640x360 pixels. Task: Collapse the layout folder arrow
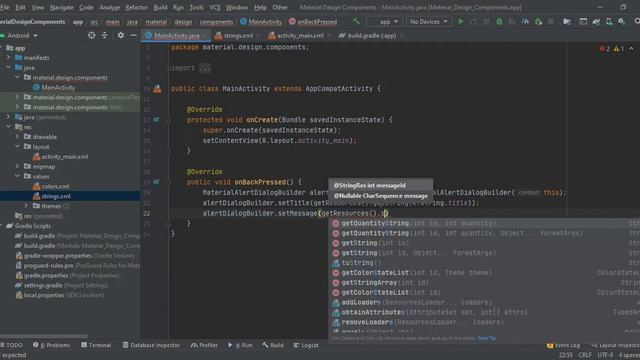pyautogui.click(x=17, y=147)
